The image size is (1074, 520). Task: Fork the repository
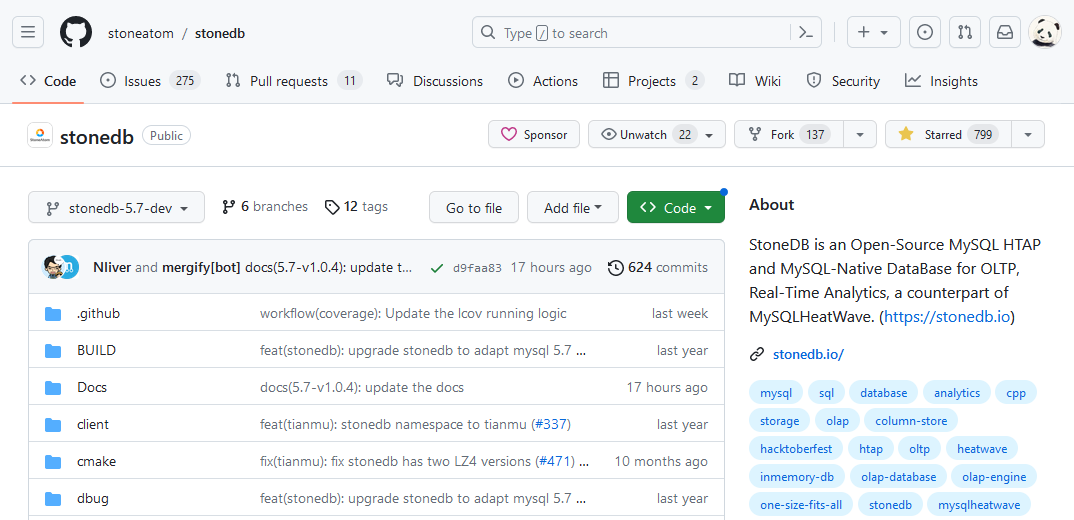click(x=788, y=134)
